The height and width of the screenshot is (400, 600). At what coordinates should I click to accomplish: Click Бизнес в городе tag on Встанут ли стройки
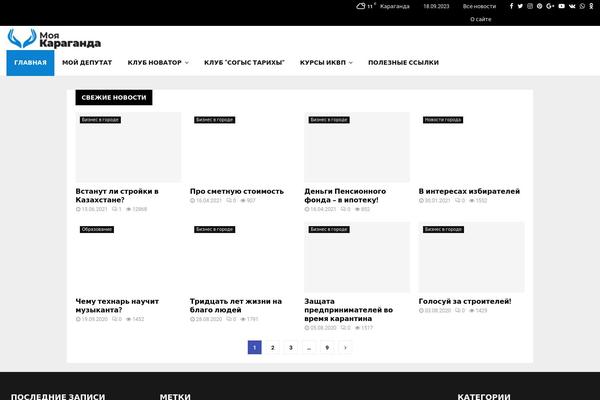100,120
